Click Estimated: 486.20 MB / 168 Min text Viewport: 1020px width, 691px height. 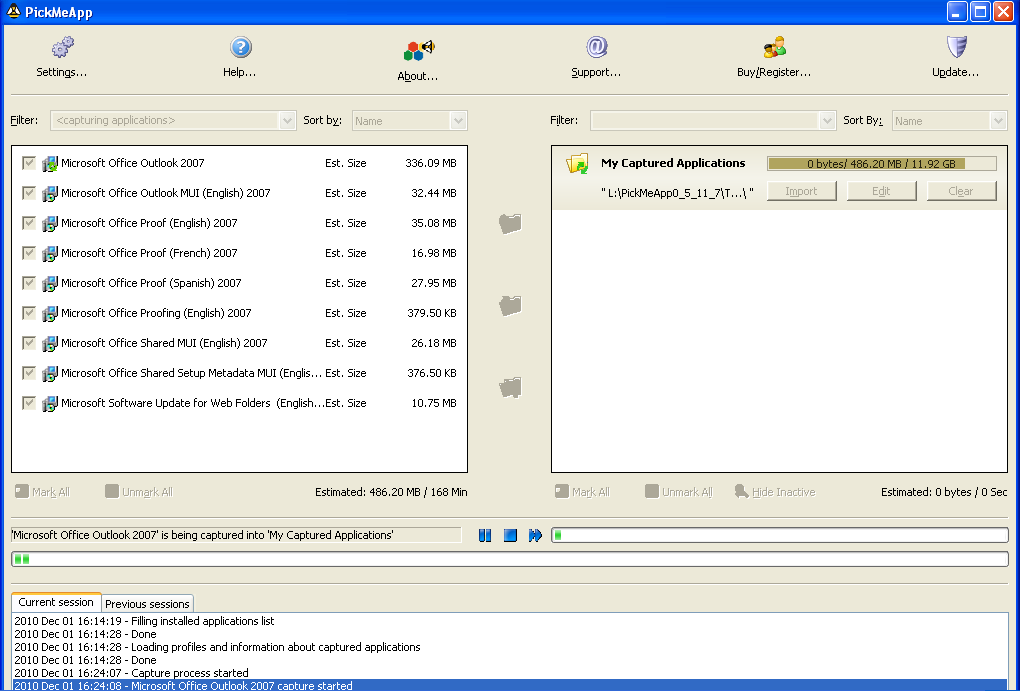[x=391, y=493]
